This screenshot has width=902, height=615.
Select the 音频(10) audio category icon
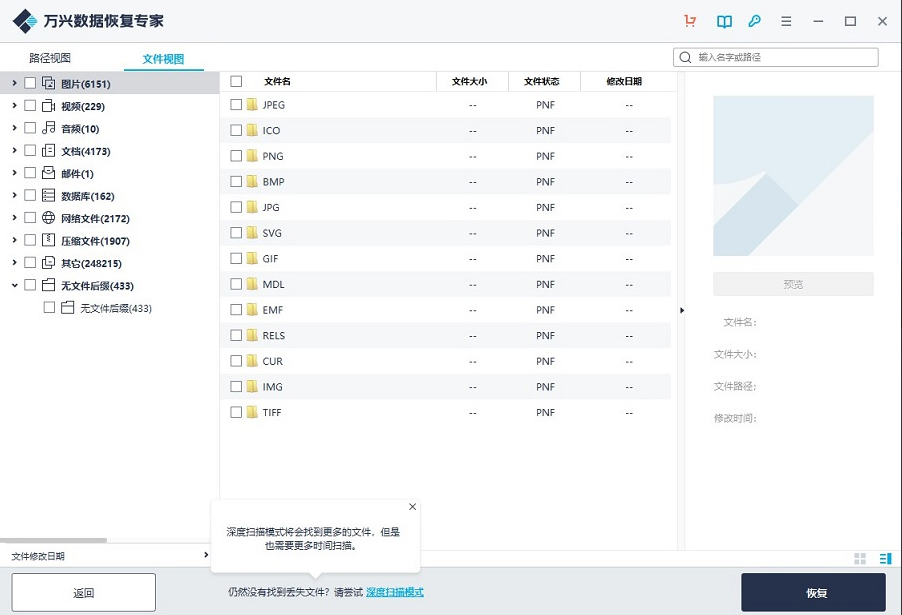tap(47, 128)
